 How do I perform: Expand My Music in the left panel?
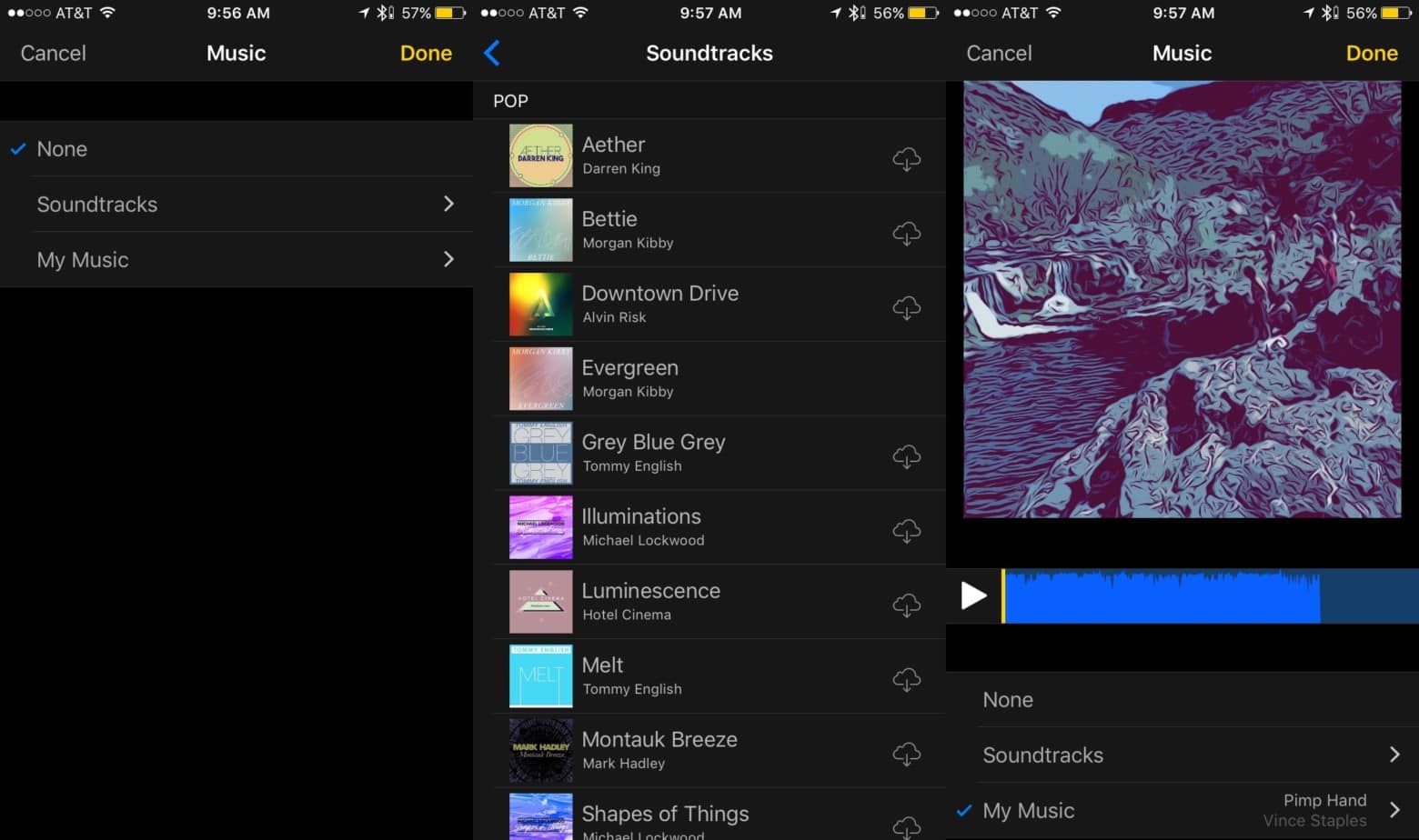pos(82,259)
